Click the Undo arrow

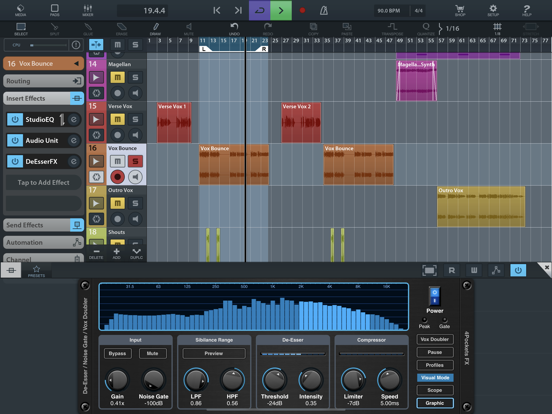point(234,29)
